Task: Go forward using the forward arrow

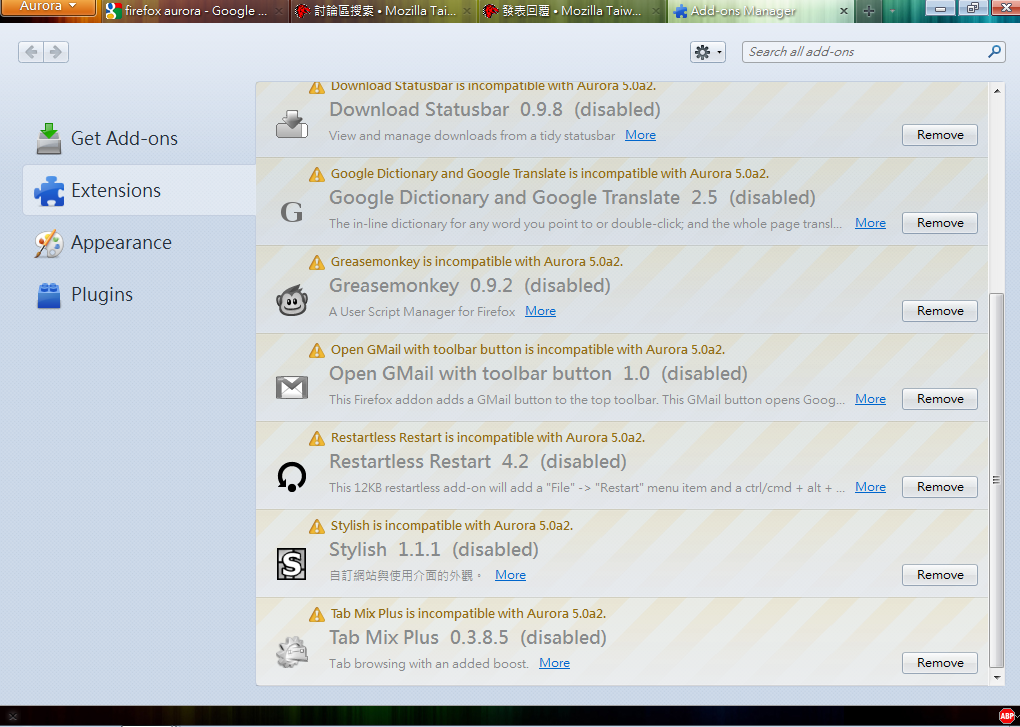Action: tap(56, 52)
